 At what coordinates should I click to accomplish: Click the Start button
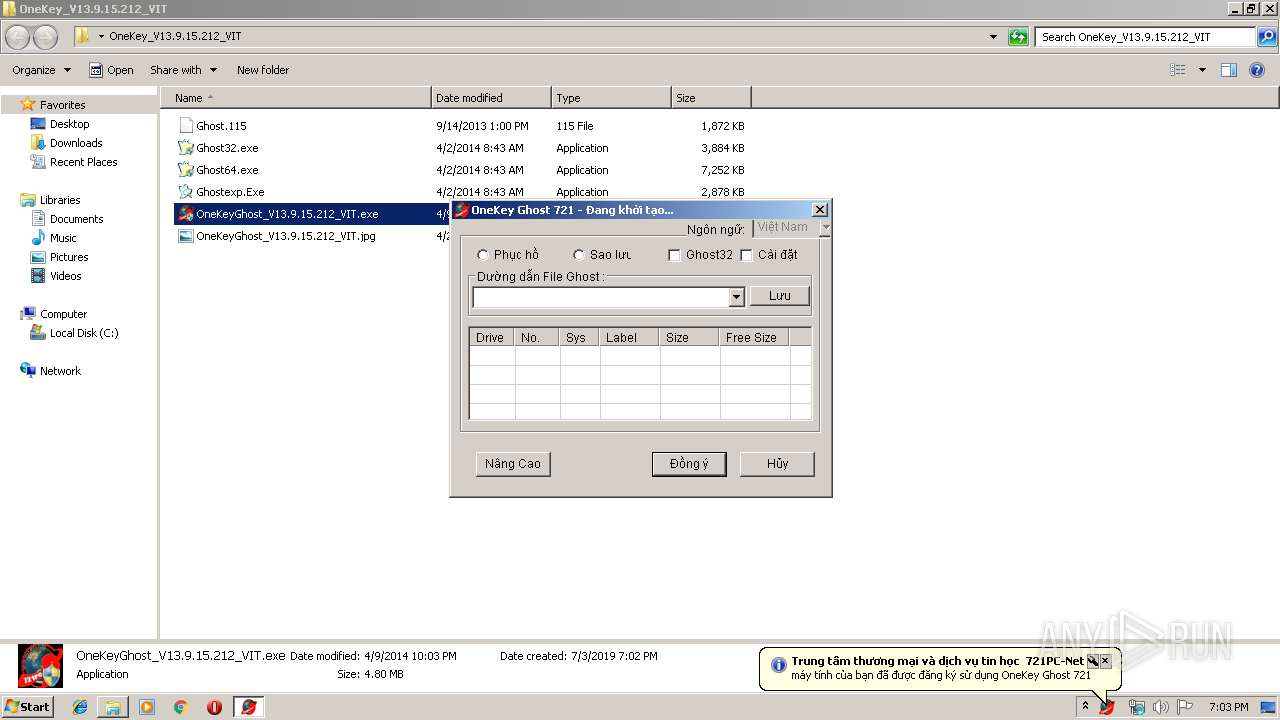(28, 707)
